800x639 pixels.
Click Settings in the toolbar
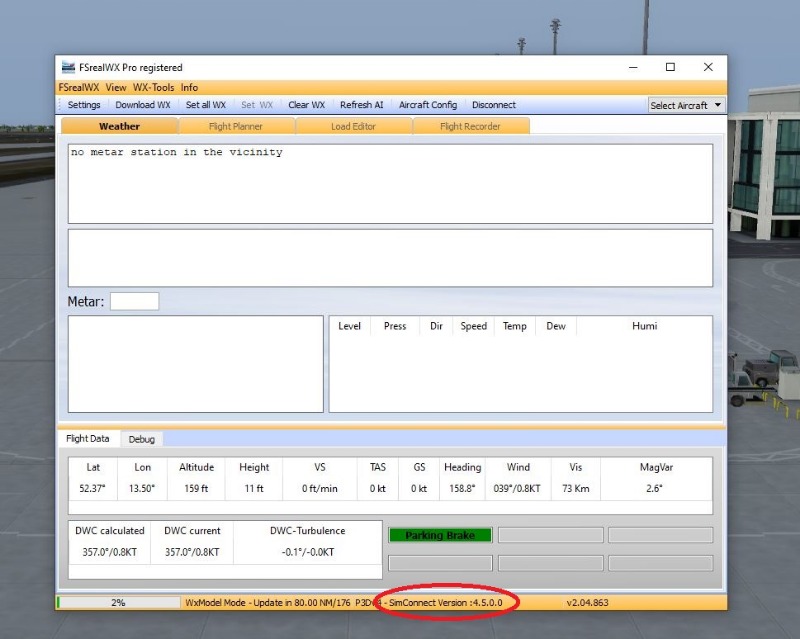(84, 105)
